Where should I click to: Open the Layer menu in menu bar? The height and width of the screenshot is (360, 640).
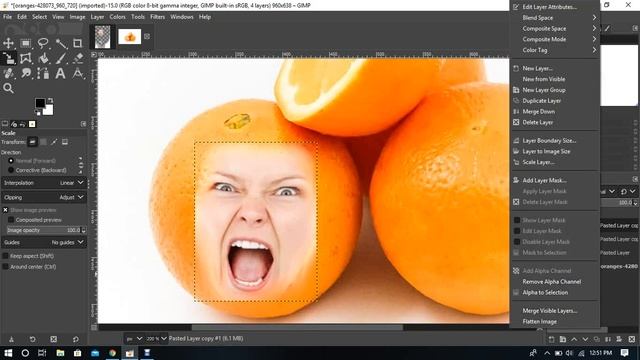coord(97,17)
